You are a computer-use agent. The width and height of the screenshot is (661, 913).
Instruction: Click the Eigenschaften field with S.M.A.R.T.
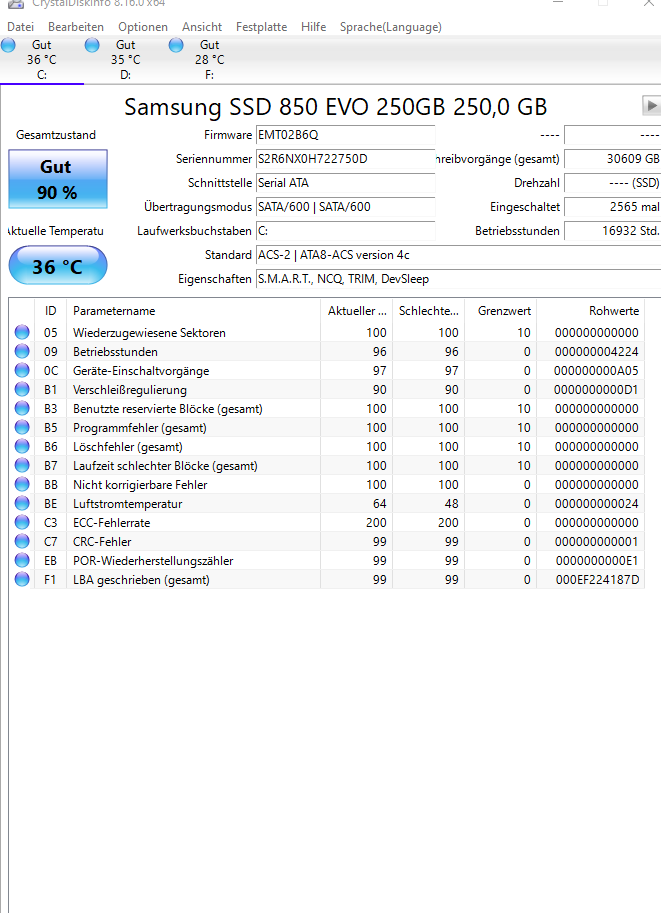point(458,279)
